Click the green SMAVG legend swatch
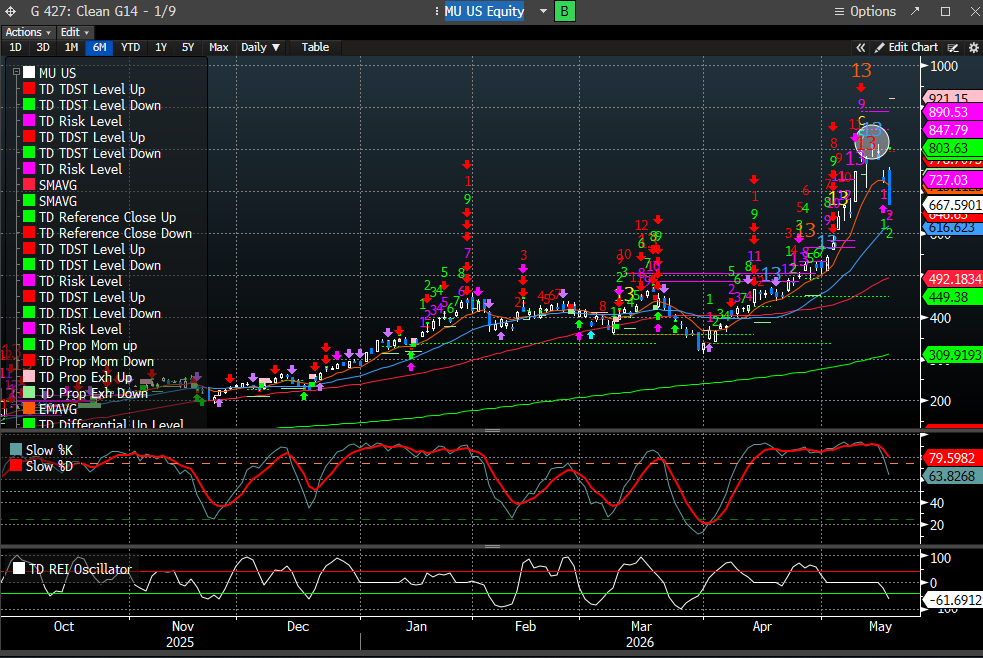The image size is (983, 658). tap(29, 201)
